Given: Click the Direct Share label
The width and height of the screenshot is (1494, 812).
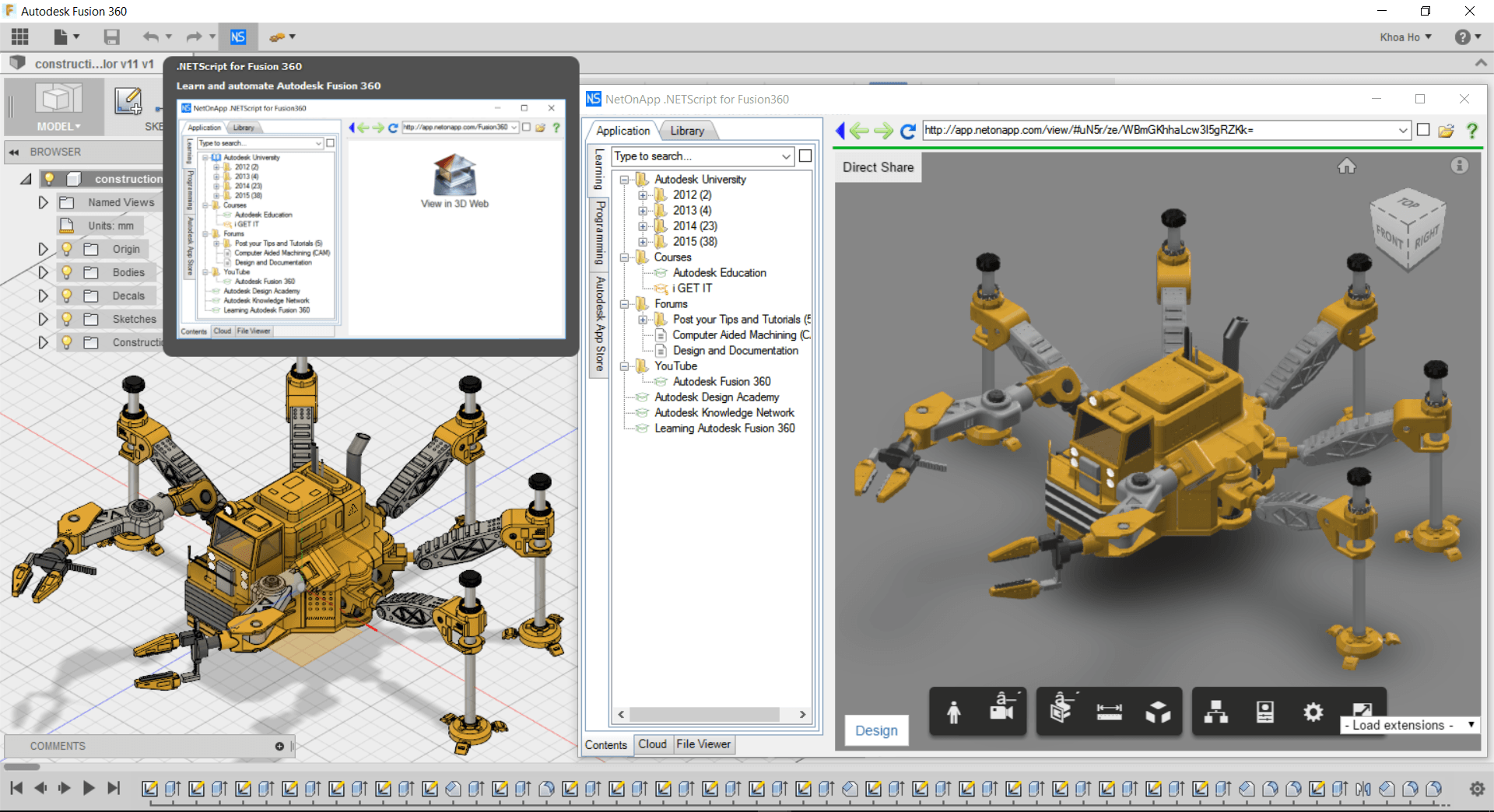Looking at the screenshot, I should (878, 167).
